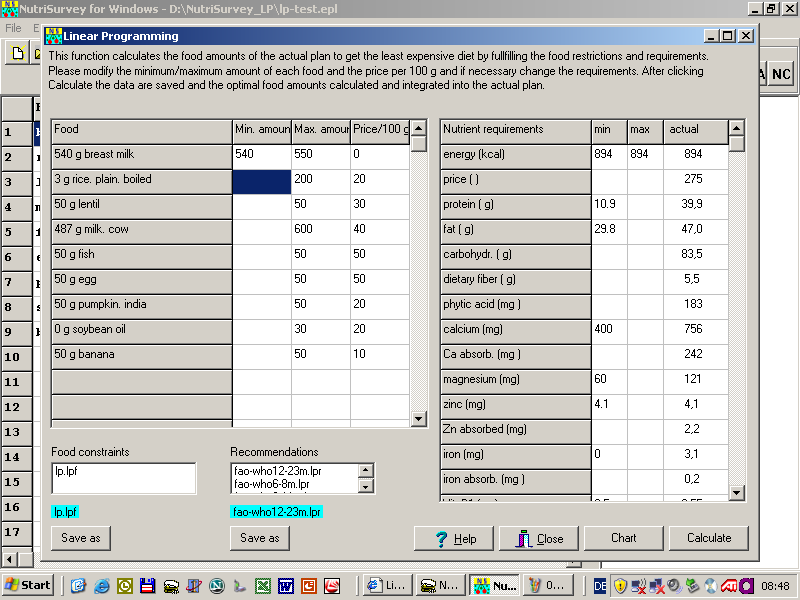Screen dimensions: 800x600
Task: Open Help for Linear Programming
Action: point(454,538)
